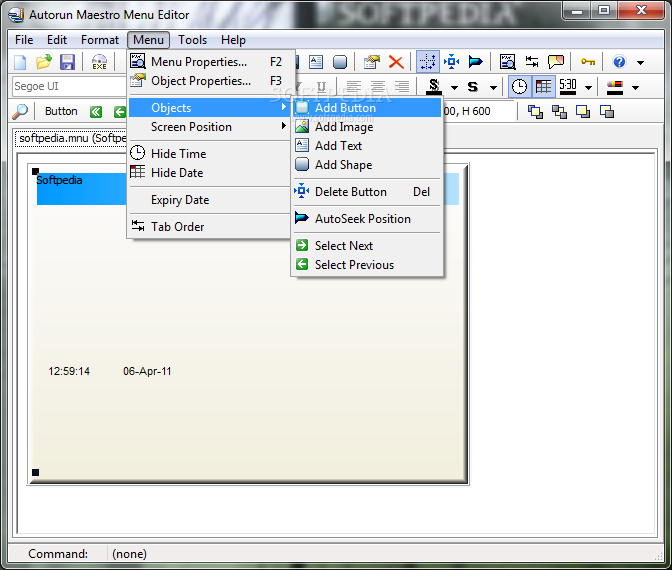Select Add Button in the Objects submenu

[x=367, y=108]
